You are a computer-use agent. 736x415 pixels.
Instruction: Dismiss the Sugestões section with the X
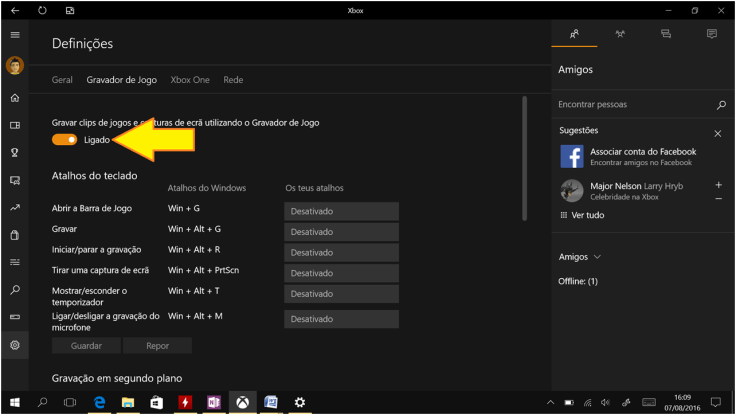click(718, 133)
